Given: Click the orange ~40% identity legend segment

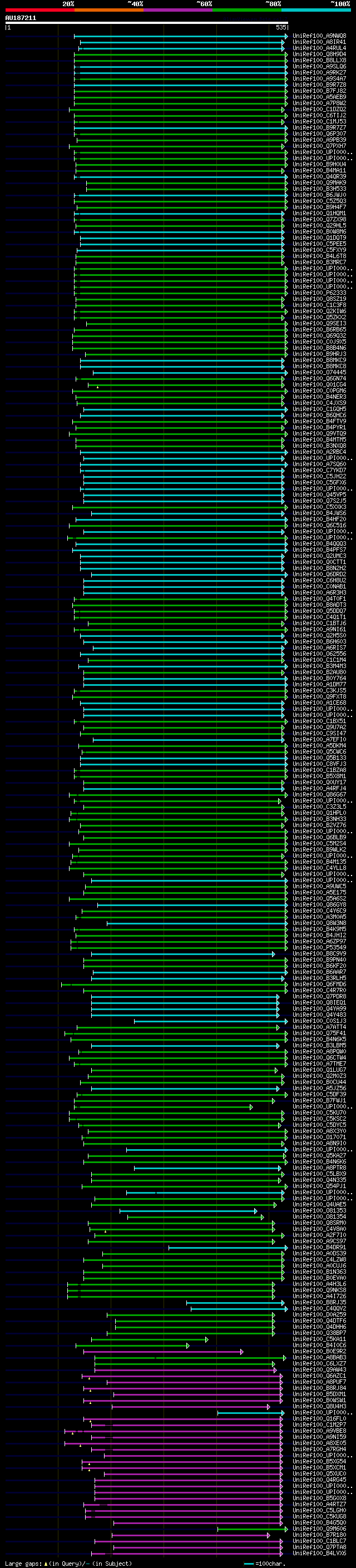Looking at the screenshot, I should (109, 10).
